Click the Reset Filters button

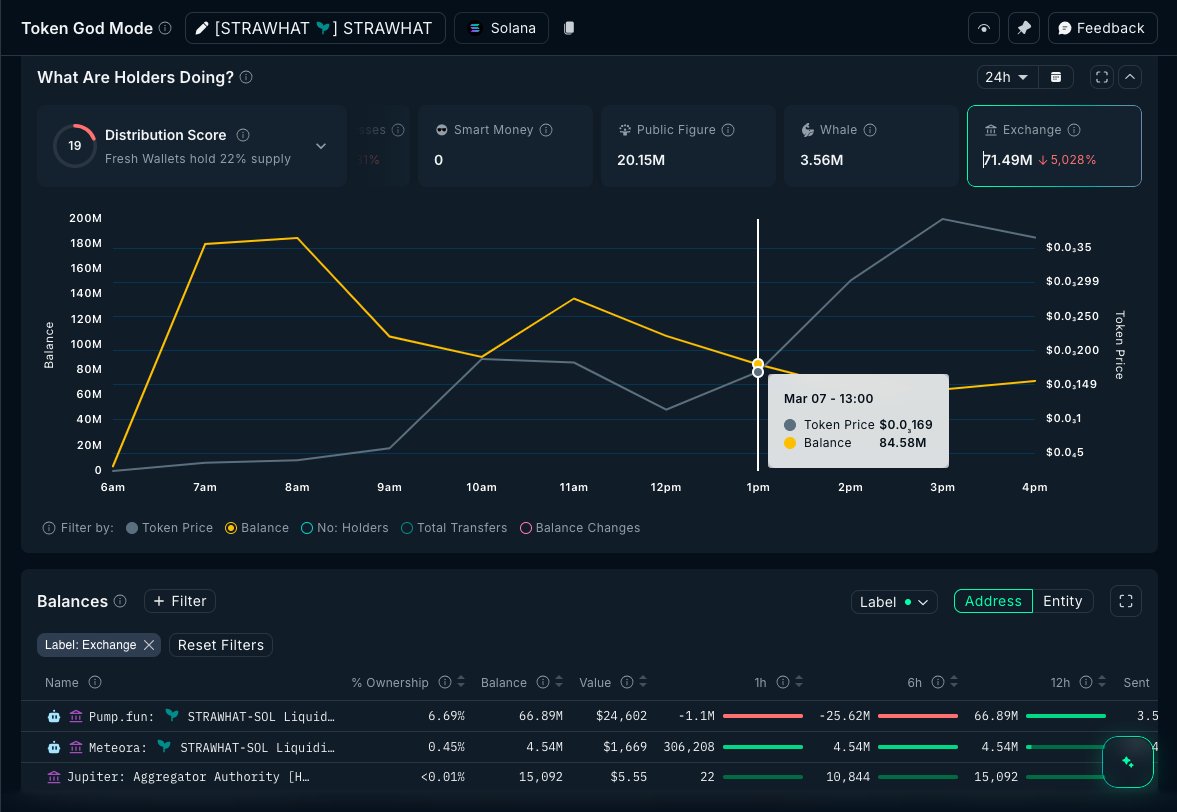coord(220,645)
